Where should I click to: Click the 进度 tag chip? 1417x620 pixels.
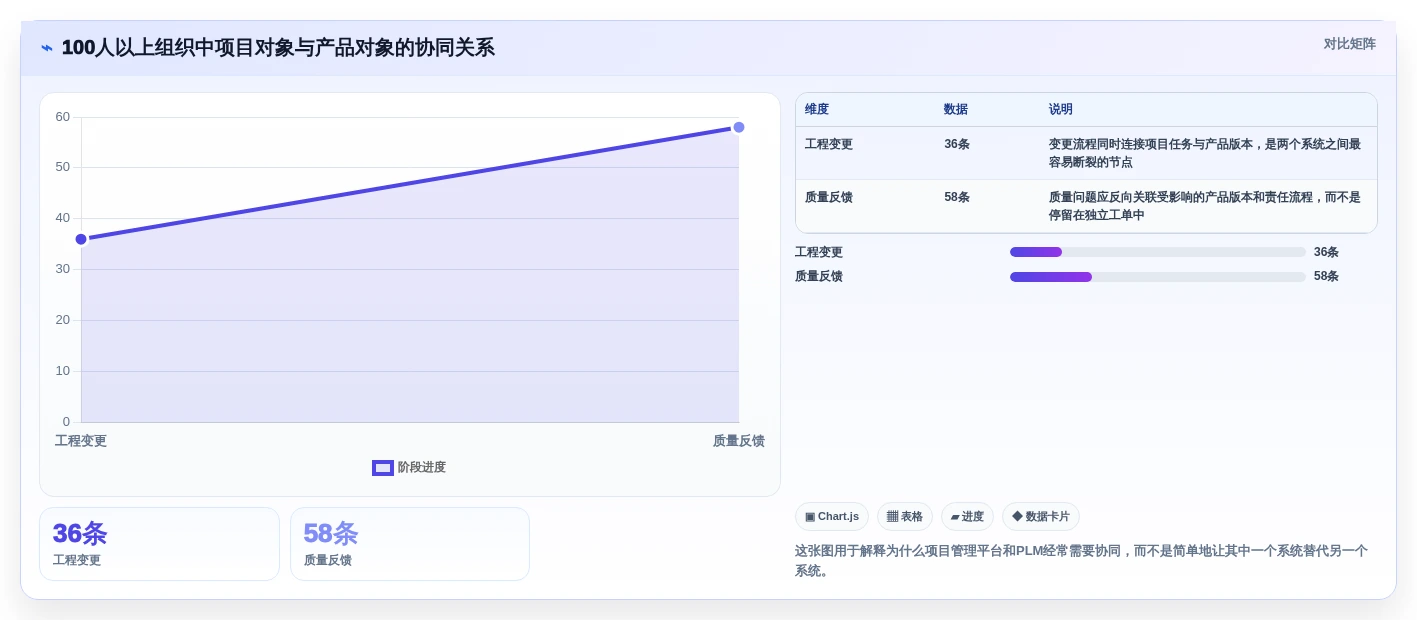[967, 517]
